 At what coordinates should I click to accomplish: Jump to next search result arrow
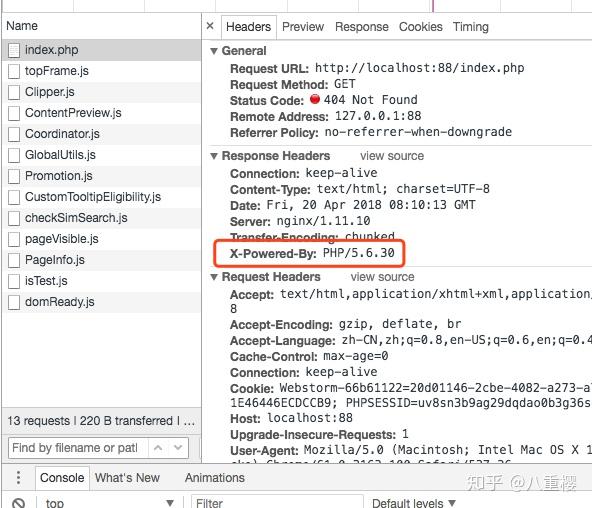point(178,448)
